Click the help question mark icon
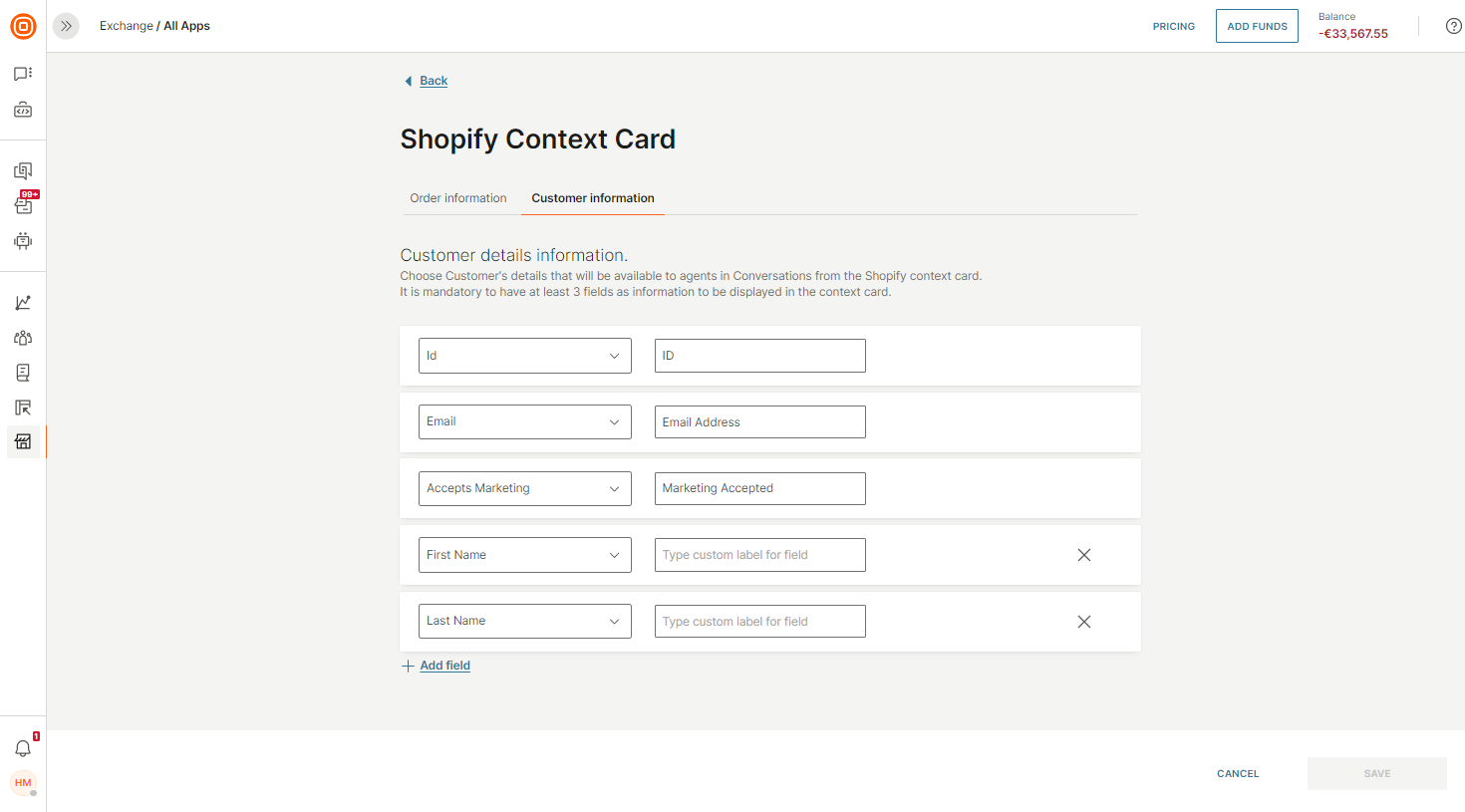This screenshot has width=1465, height=812. (x=1453, y=26)
